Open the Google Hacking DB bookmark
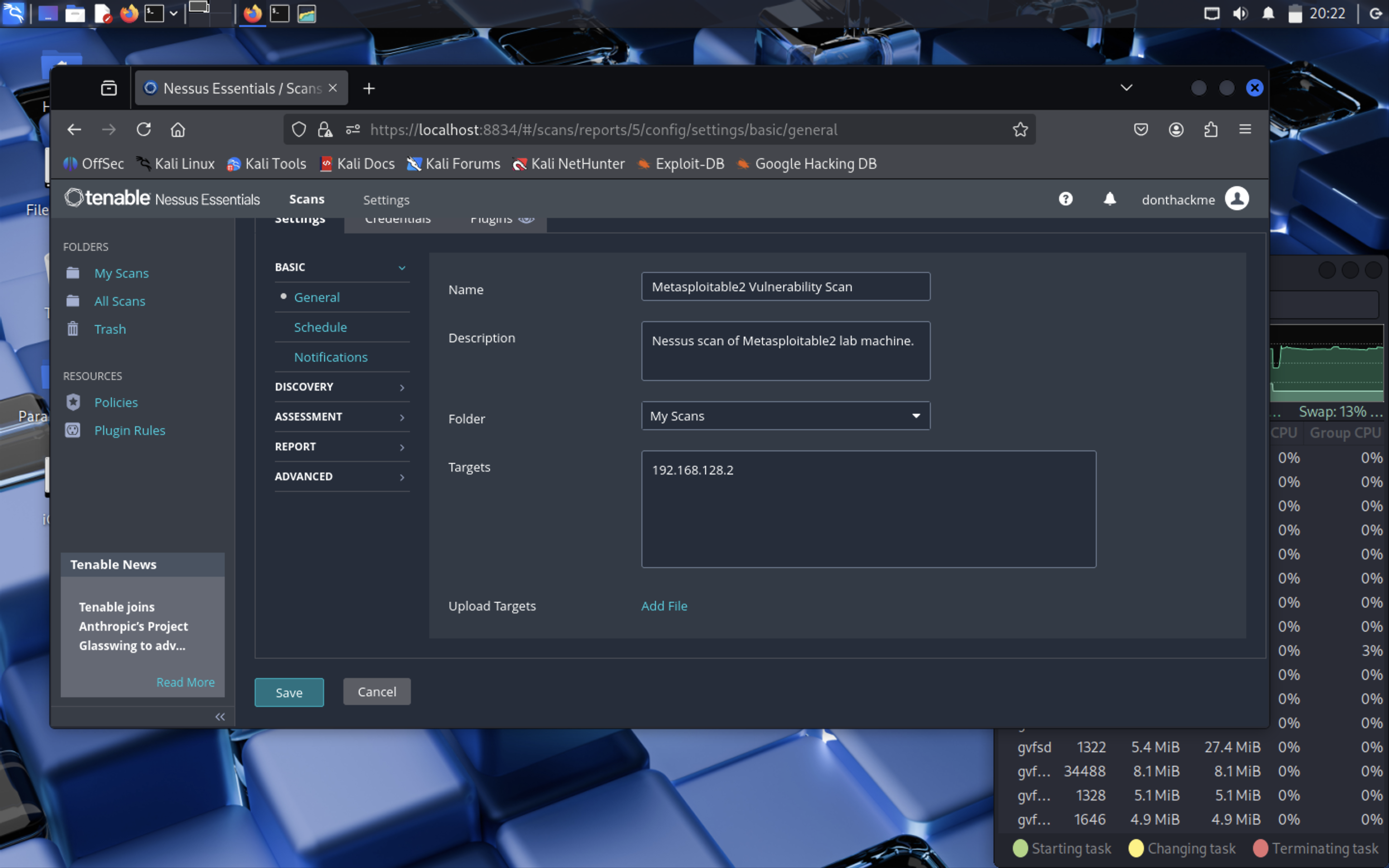The height and width of the screenshot is (868, 1389). [807, 163]
